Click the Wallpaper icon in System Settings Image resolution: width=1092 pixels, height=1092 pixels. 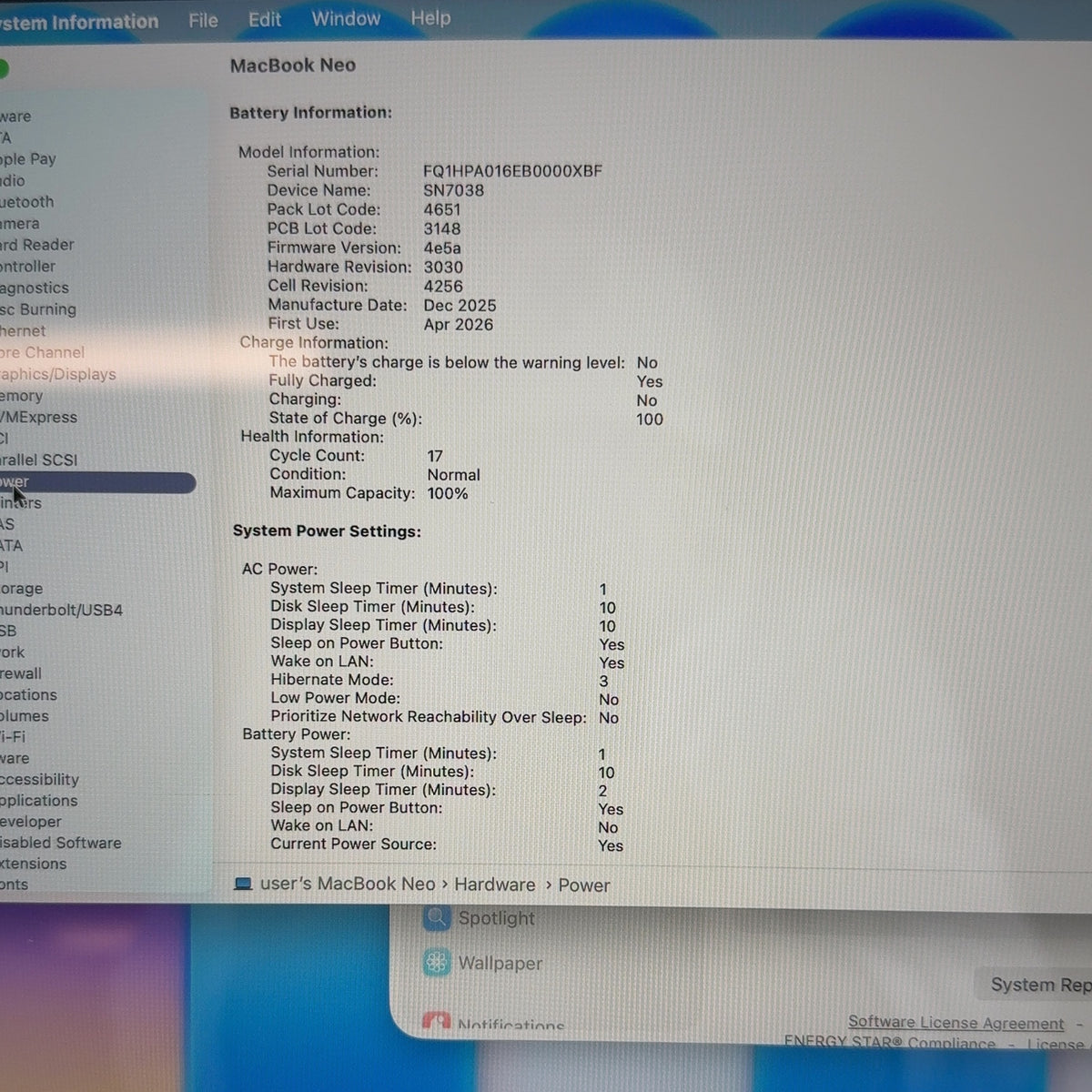click(437, 962)
